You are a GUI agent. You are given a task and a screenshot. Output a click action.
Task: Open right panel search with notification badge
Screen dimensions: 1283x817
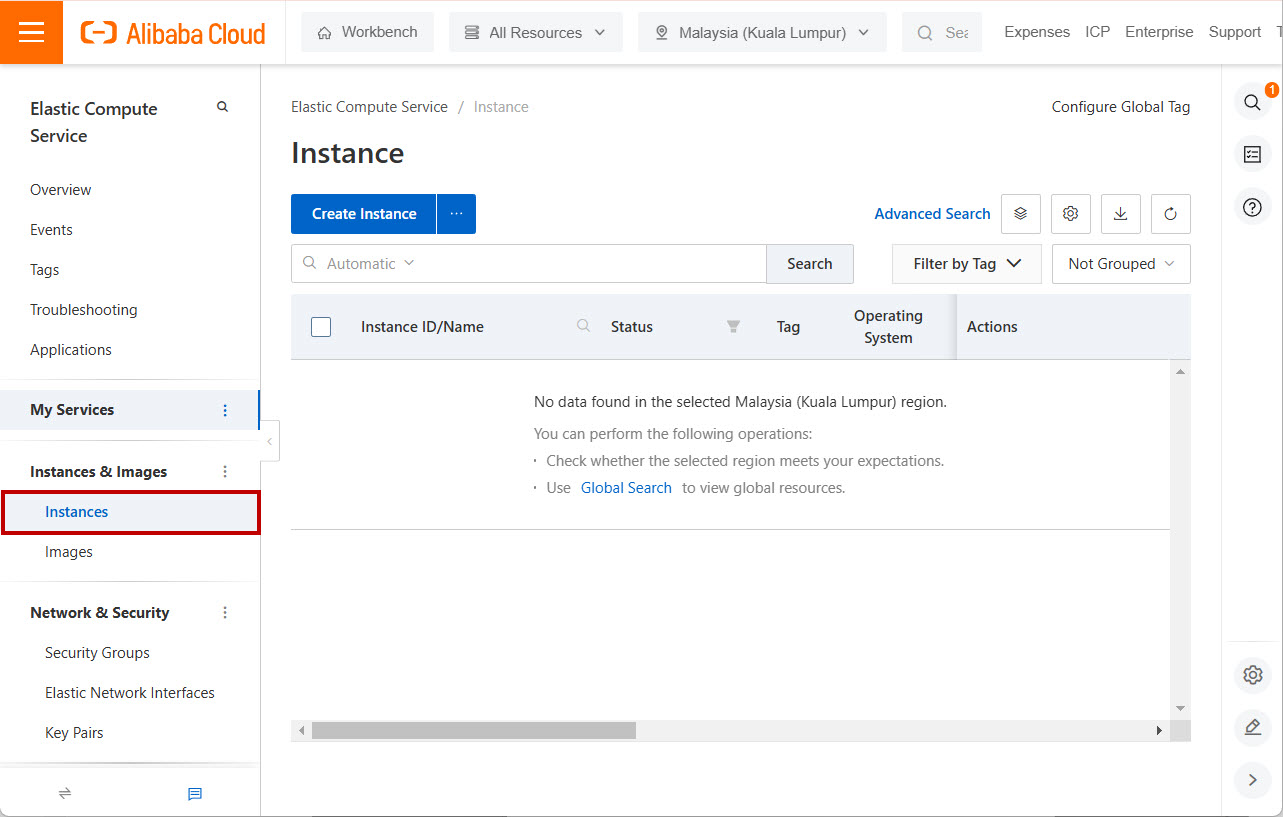click(1252, 102)
